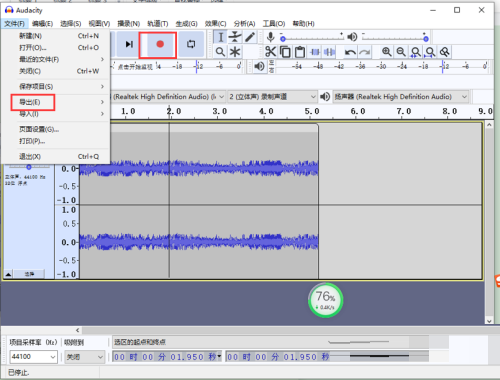Click the Trim audio outside selection icon

pyautogui.click(x=315, y=52)
